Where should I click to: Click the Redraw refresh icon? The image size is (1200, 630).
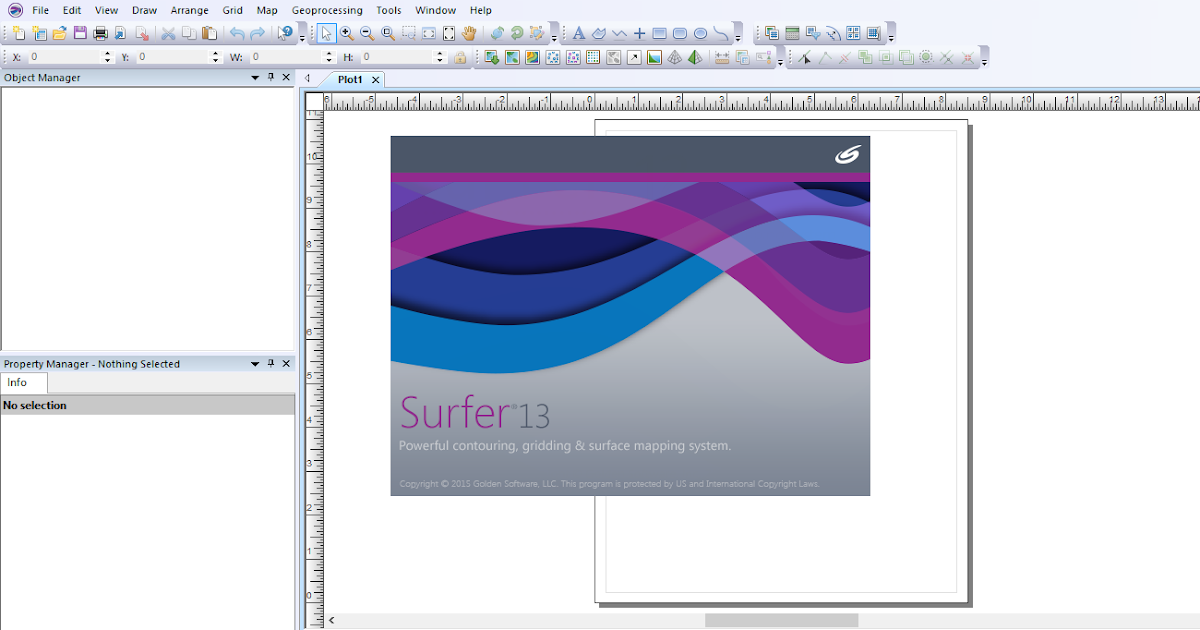(516, 33)
